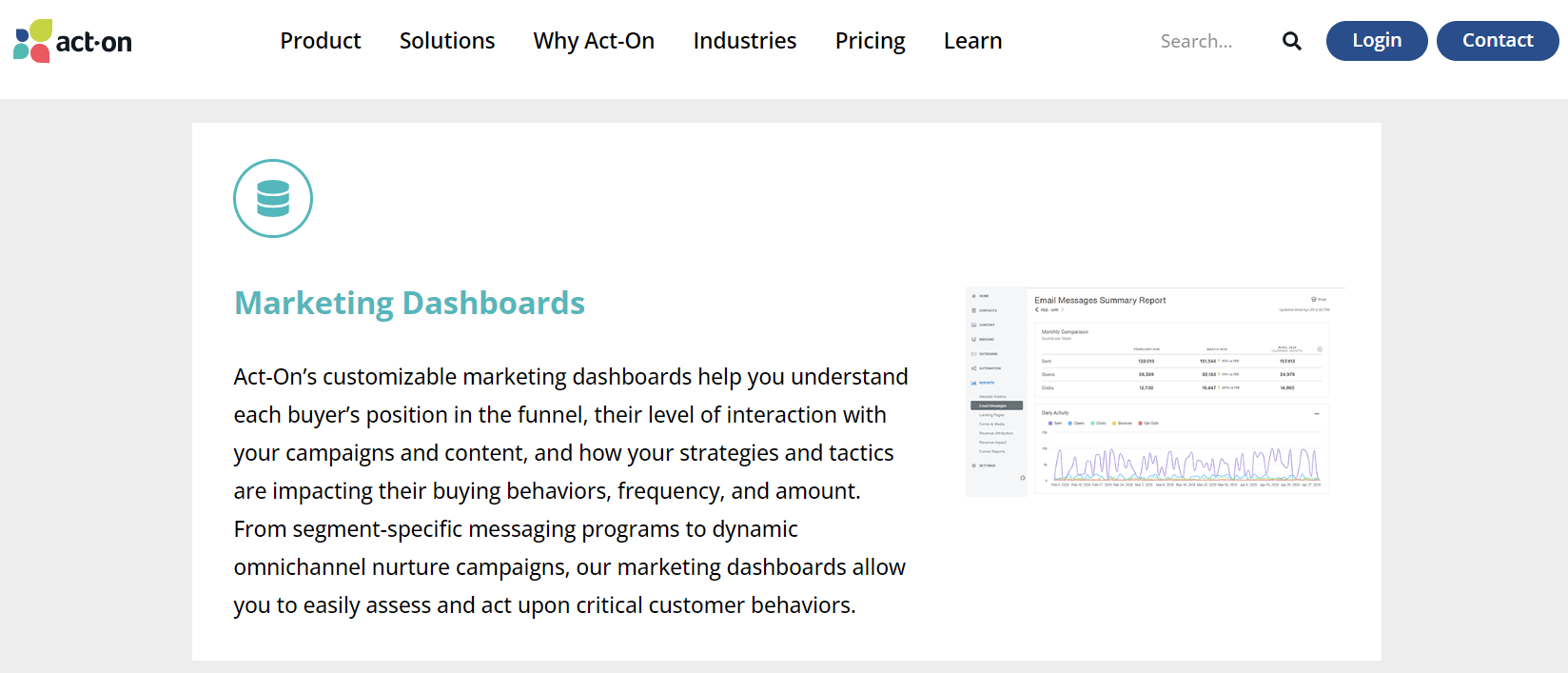Click the Print icon in the report screenshot
Viewport: 1568px width, 673px height.
(x=1318, y=299)
